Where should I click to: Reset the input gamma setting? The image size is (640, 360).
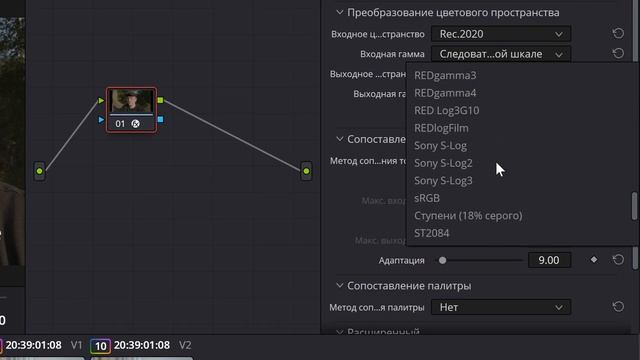618,53
